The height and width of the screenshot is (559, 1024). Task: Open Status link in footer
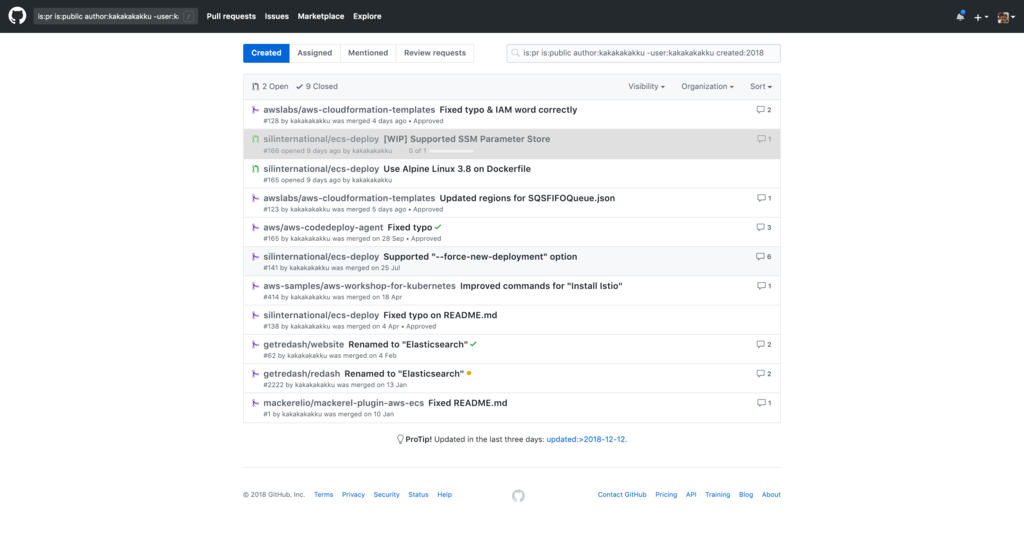coord(418,494)
